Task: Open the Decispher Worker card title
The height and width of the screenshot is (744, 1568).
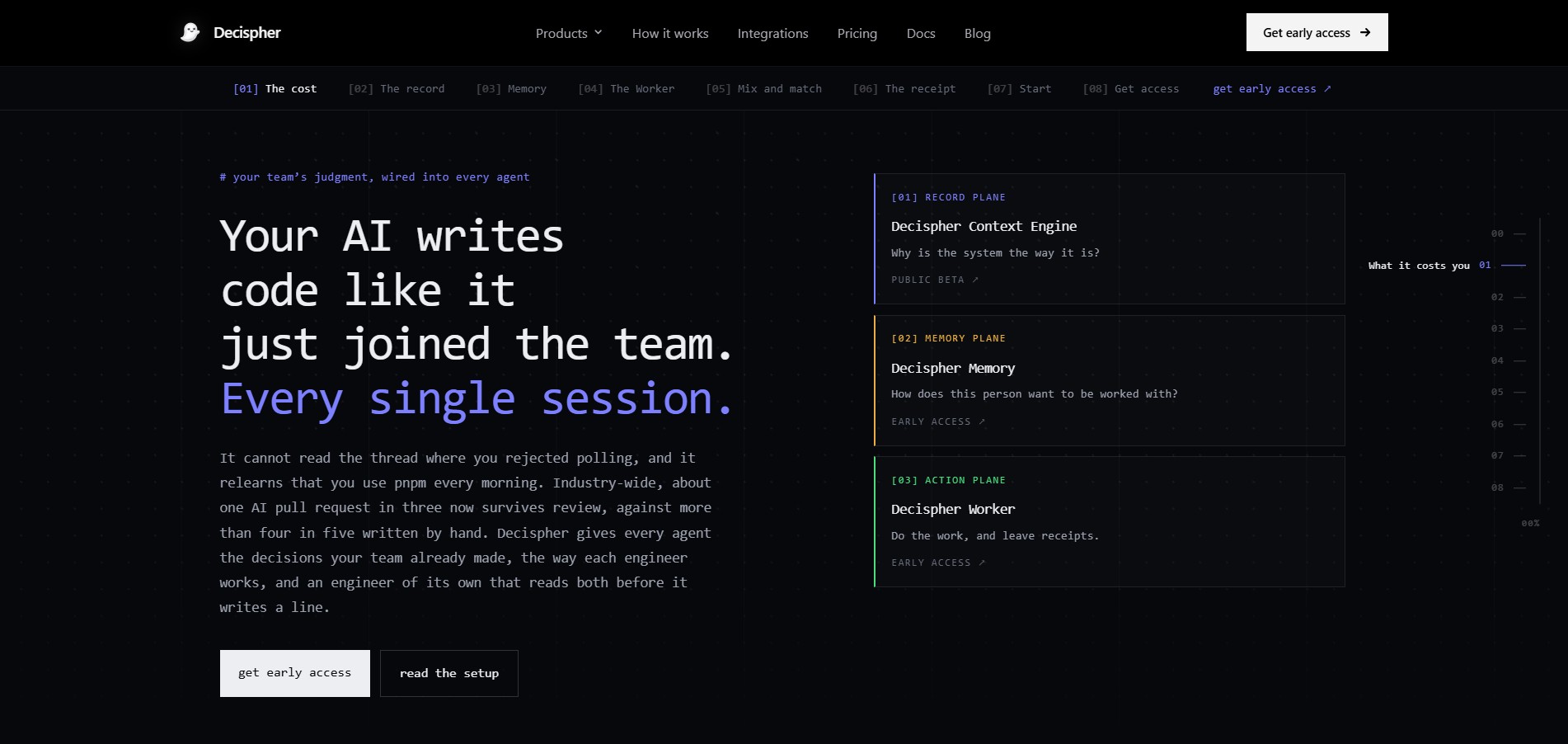Action: click(x=953, y=509)
